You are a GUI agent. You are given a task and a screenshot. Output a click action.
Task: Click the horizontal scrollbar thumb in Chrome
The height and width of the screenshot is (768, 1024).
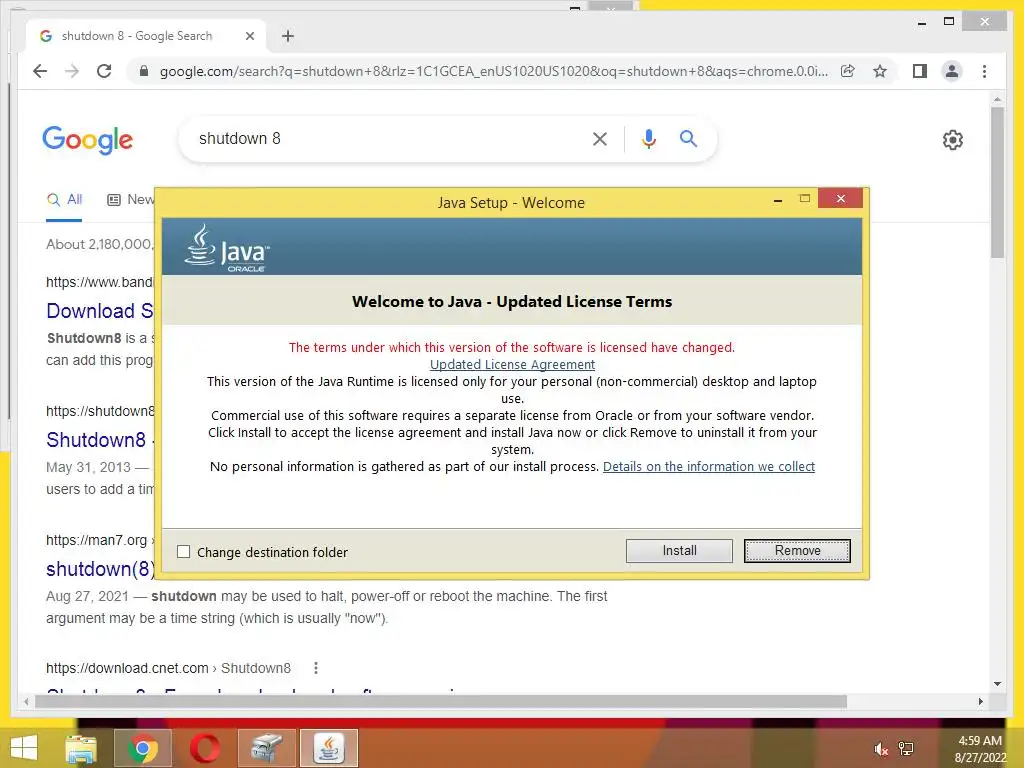click(x=441, y=701)
